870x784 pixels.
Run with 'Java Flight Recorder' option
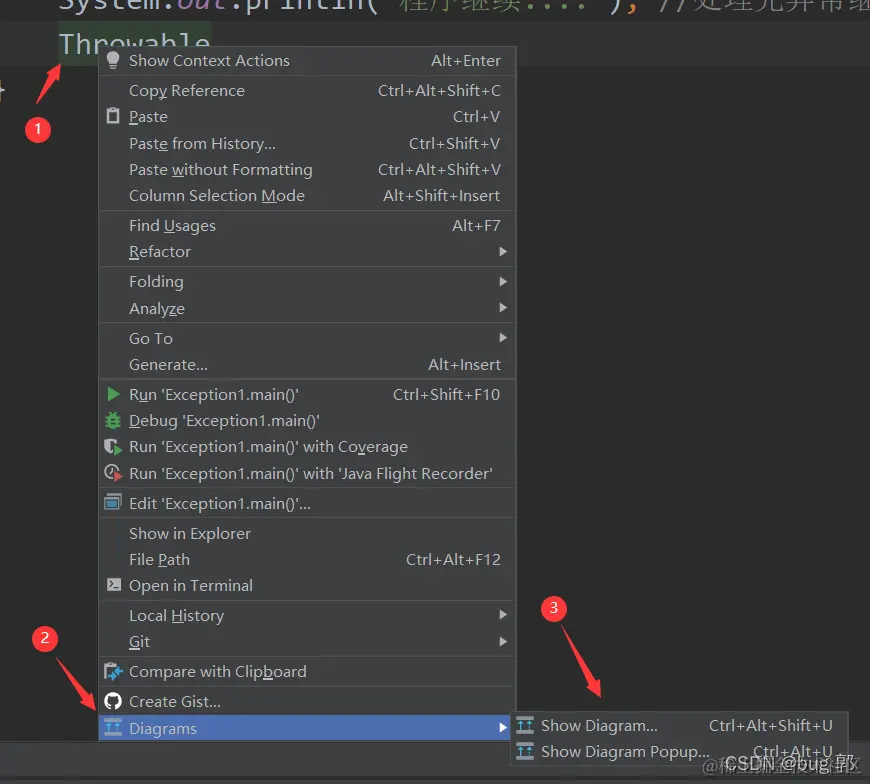(x=307, y=473)
